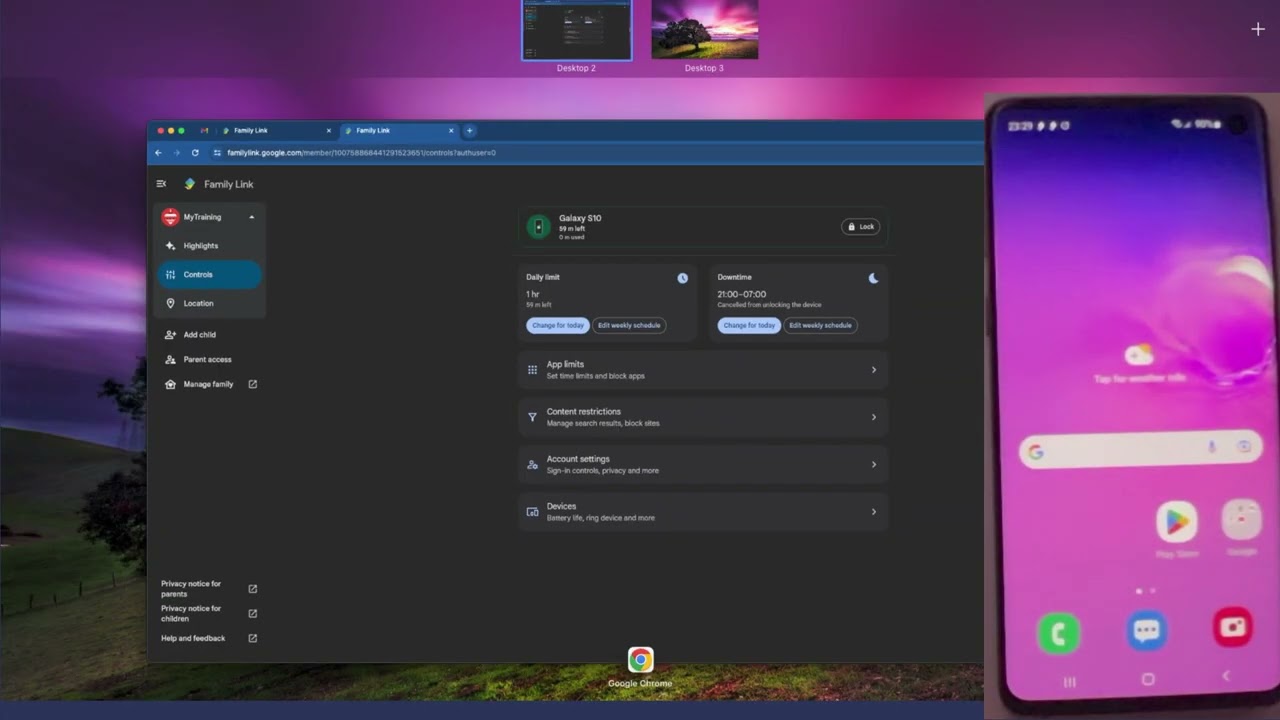The width and height of the screenshot is (1280, 720).
Task: Click the Galaxy S10 device icon
Action: click(538, 227)
